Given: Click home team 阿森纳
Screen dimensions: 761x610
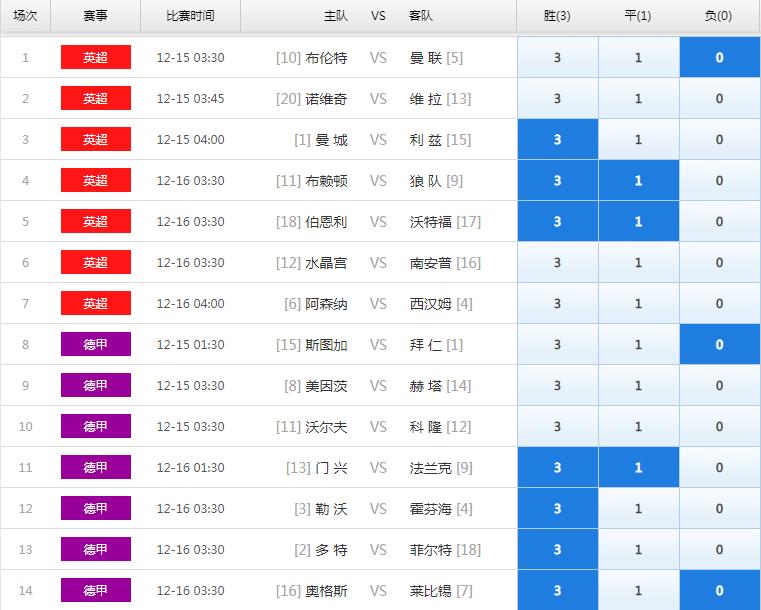Looking at the screenshot, I should [326, 304].
